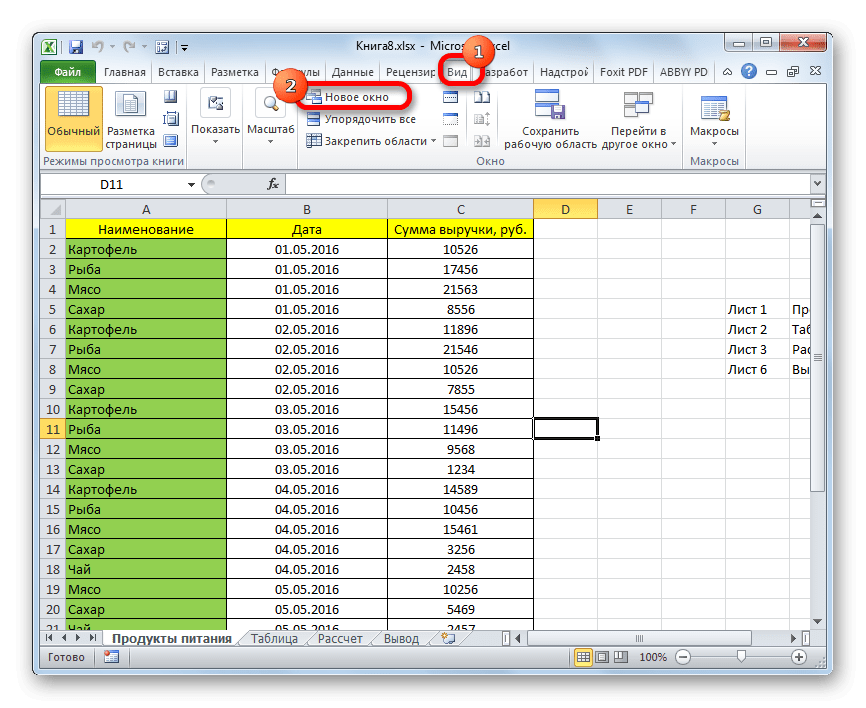Click the Page Break Preview icon in ribbon
Screen dimensions: 866x708
tap(171, 97)
